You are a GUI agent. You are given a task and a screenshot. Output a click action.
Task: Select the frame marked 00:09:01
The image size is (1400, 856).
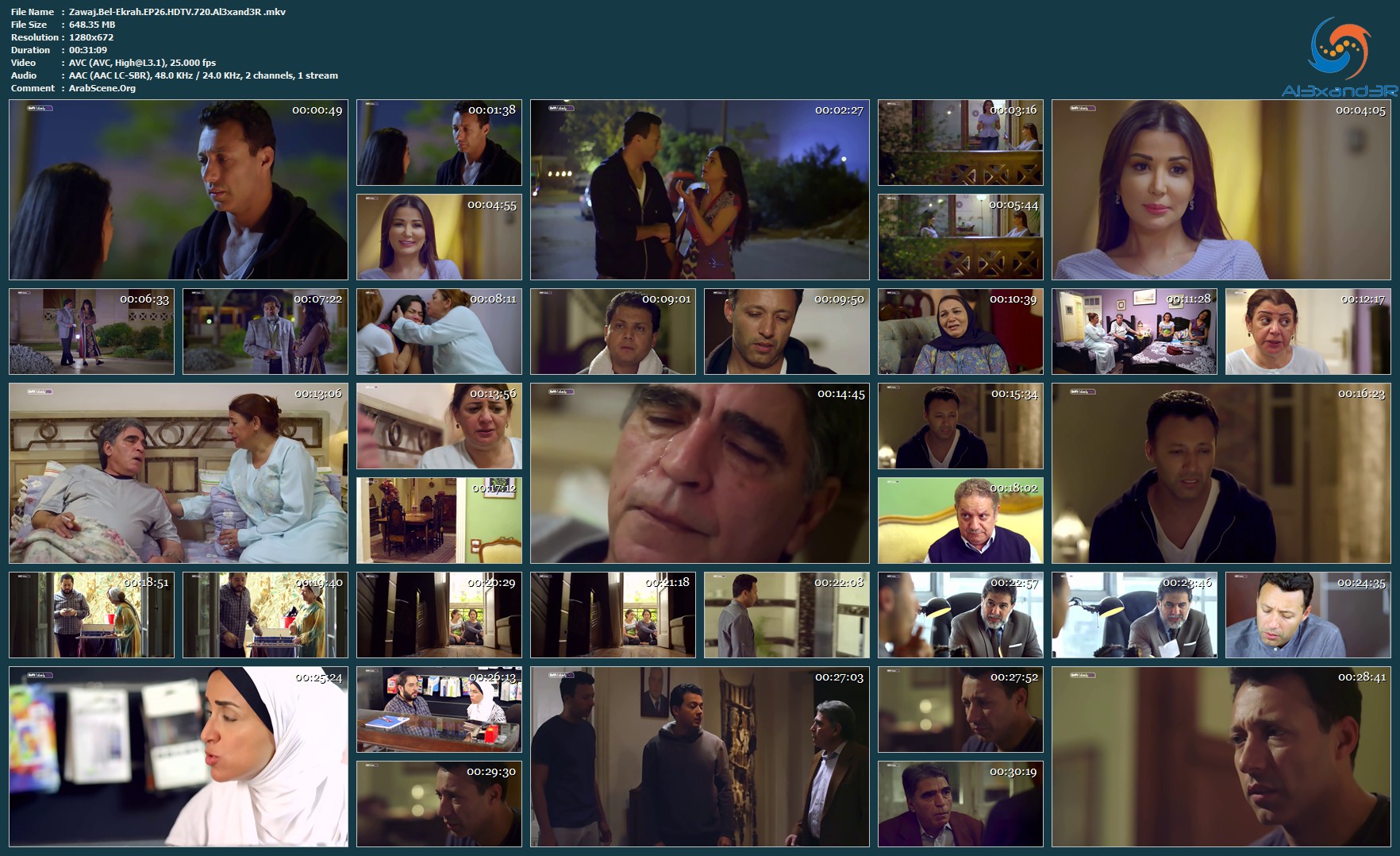613,331
